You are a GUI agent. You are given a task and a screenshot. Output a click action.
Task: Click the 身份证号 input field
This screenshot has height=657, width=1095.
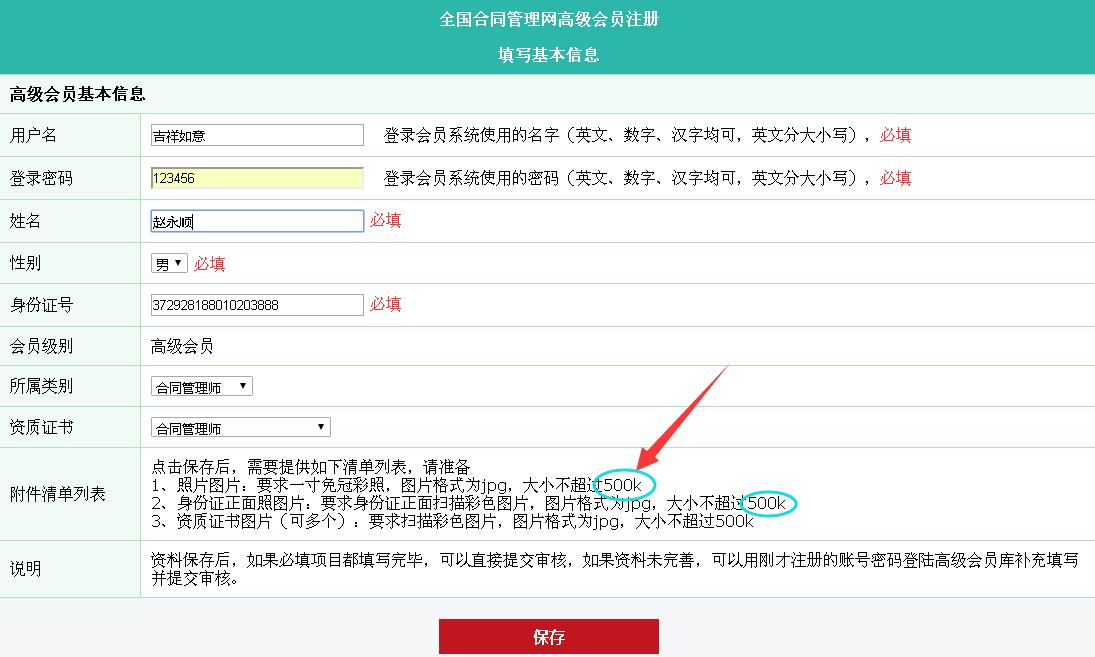coord(257,305)
